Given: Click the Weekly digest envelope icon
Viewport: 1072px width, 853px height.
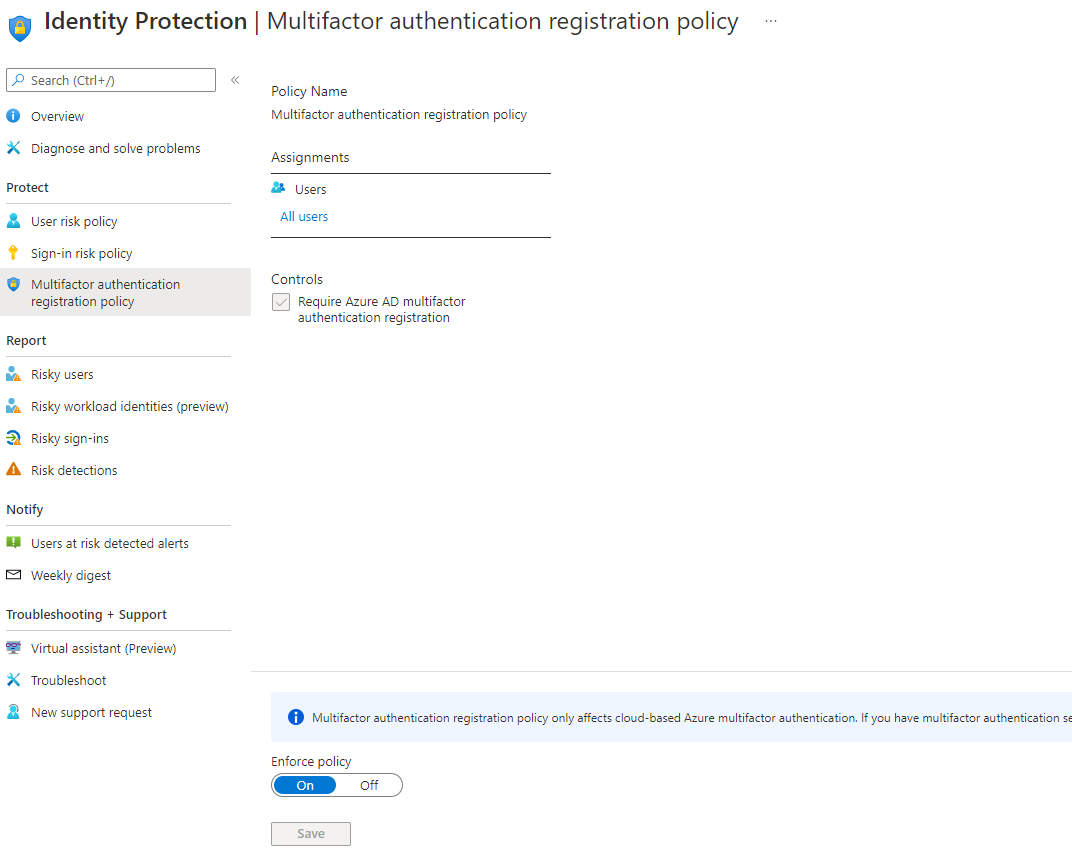Looking at the screenshot, I should click(13, 575).
